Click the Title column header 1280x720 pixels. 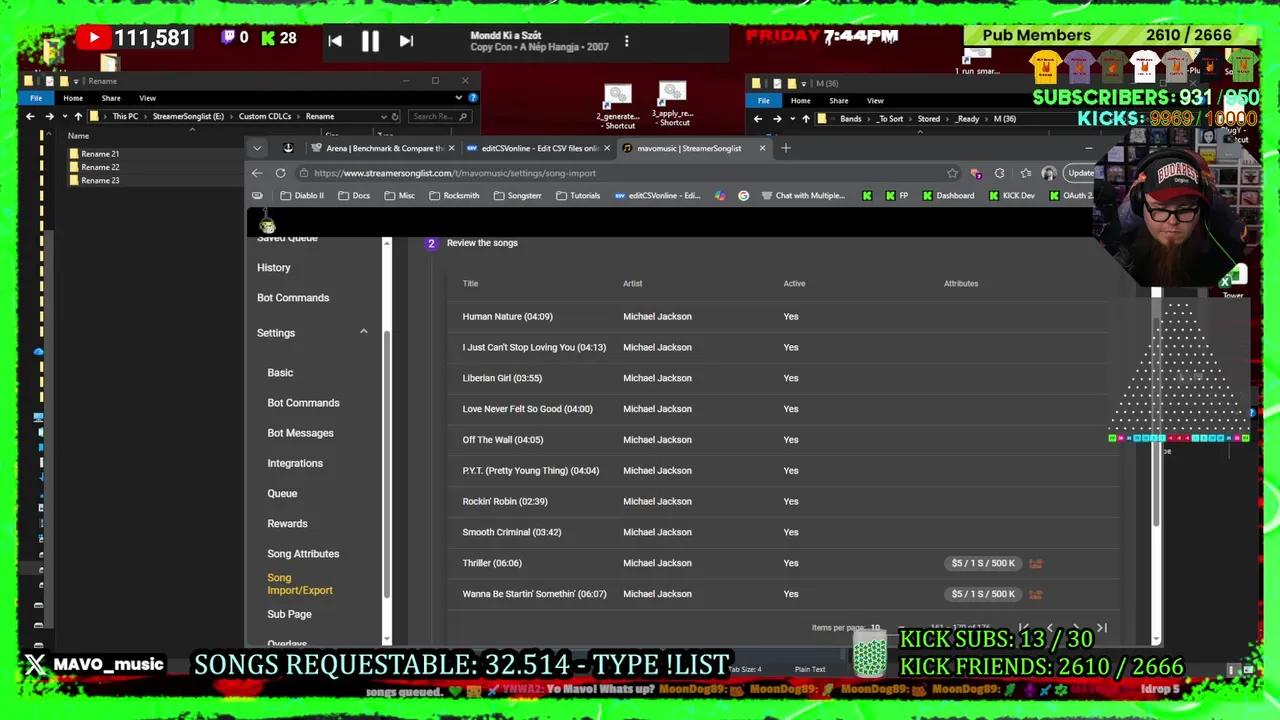(x=470, y=283)
